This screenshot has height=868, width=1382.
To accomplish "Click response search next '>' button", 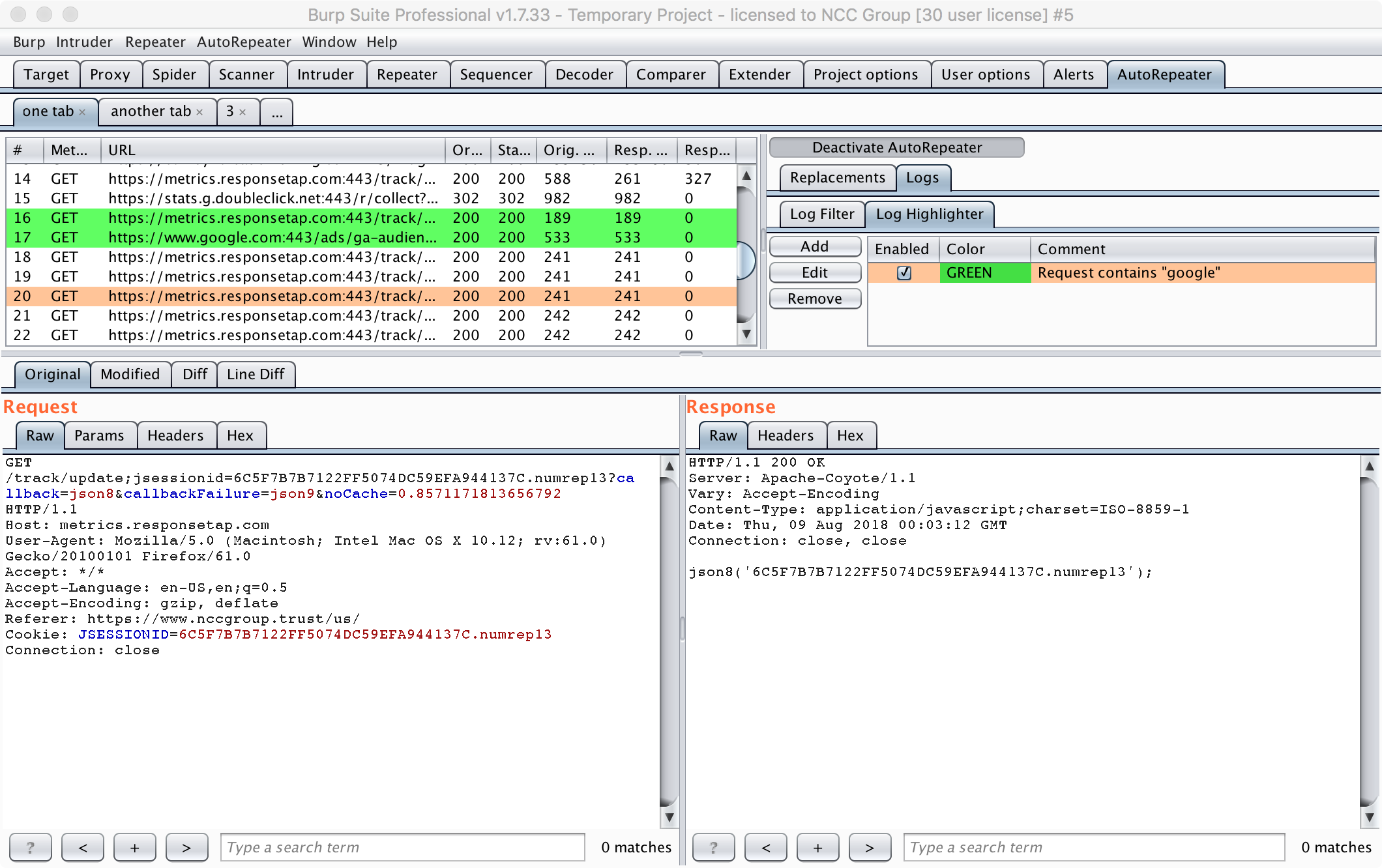I will click(870, 847).
